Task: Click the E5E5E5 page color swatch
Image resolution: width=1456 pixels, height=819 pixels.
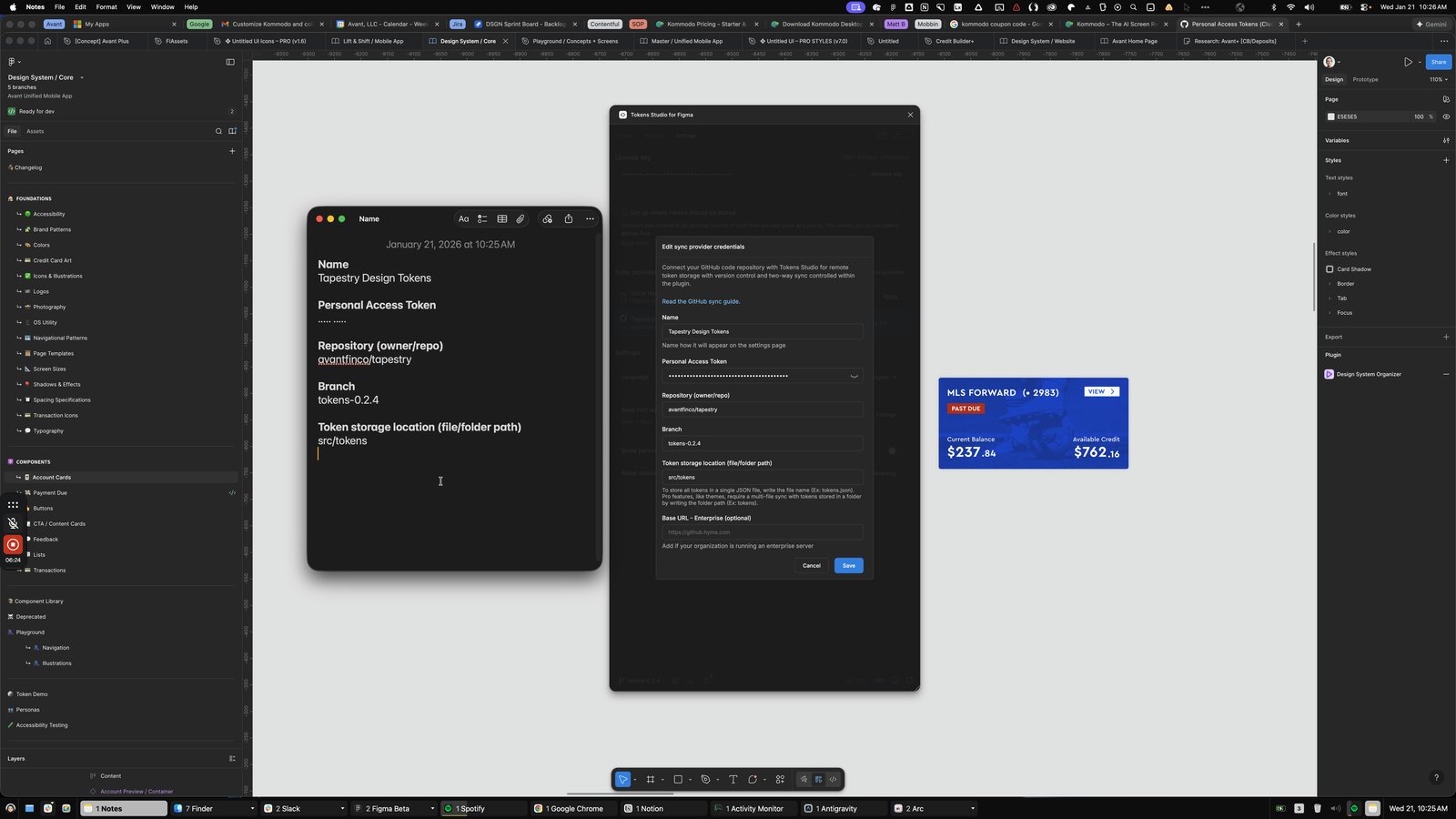Action: (1330, 116)
